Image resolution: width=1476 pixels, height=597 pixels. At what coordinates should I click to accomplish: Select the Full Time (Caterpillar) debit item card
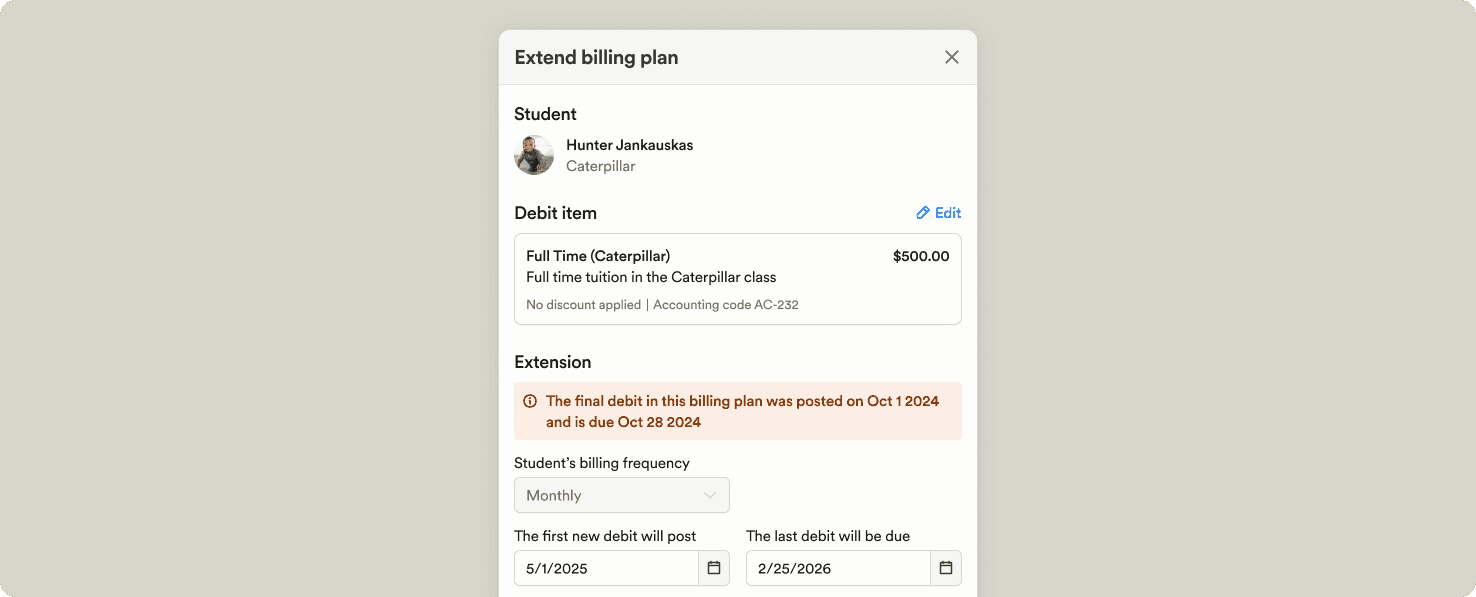pyautogui.click(x=738, y=279)
